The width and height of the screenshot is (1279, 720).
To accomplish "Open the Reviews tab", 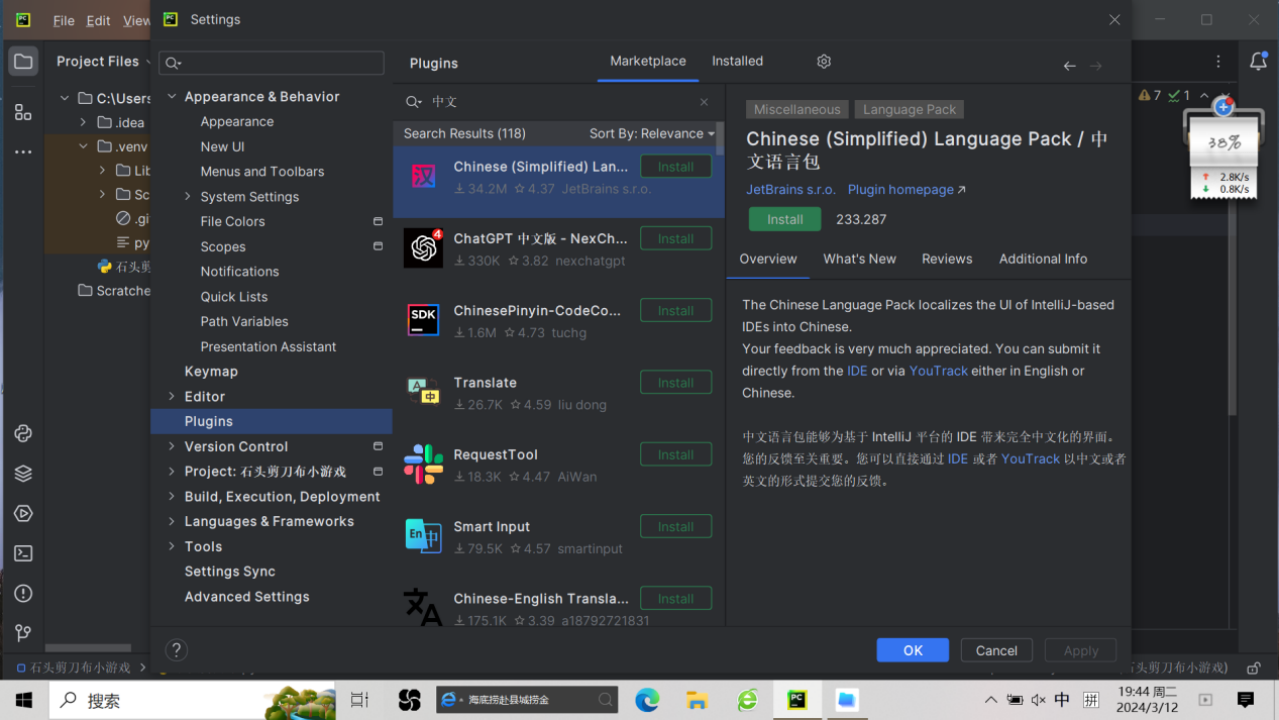I will pos(947,259).
